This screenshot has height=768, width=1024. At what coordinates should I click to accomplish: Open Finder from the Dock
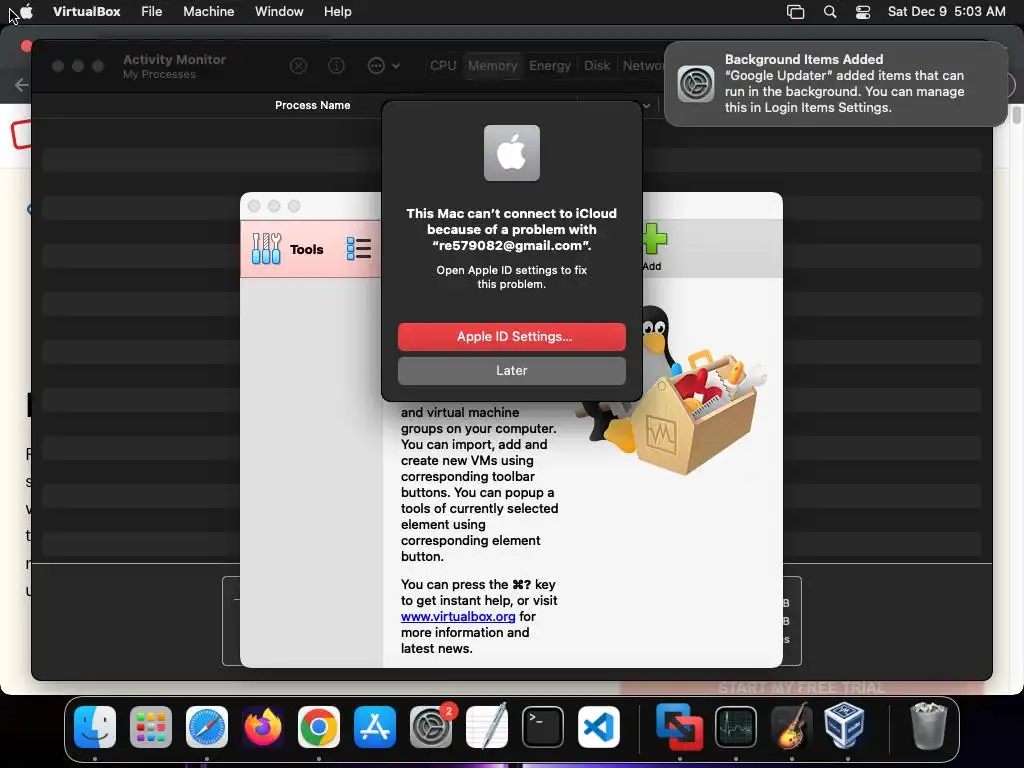click(95, 727)
